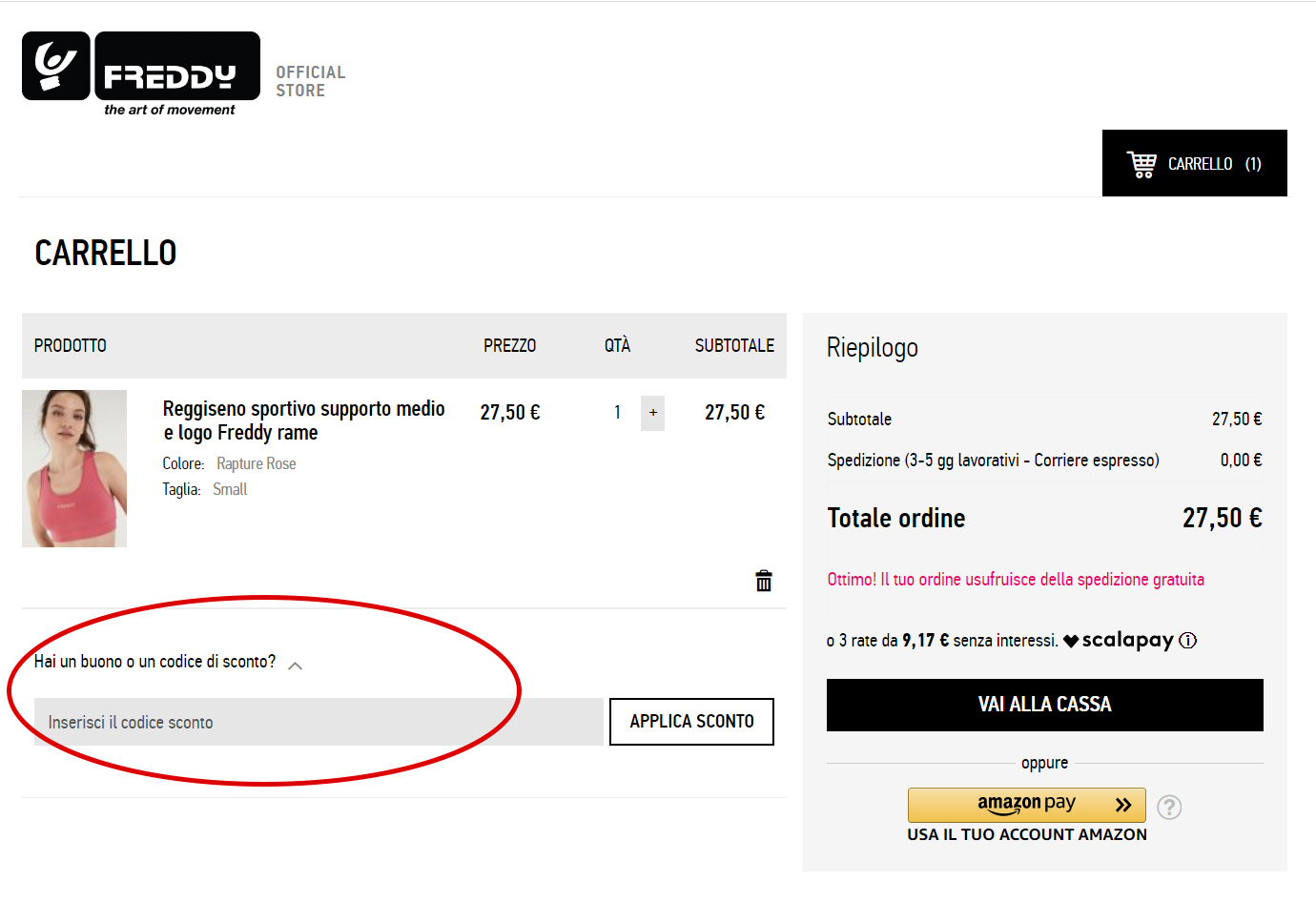Click the shopping cart pictogram inside Carrello button
1316x902 pixels.
point(1141,162)
